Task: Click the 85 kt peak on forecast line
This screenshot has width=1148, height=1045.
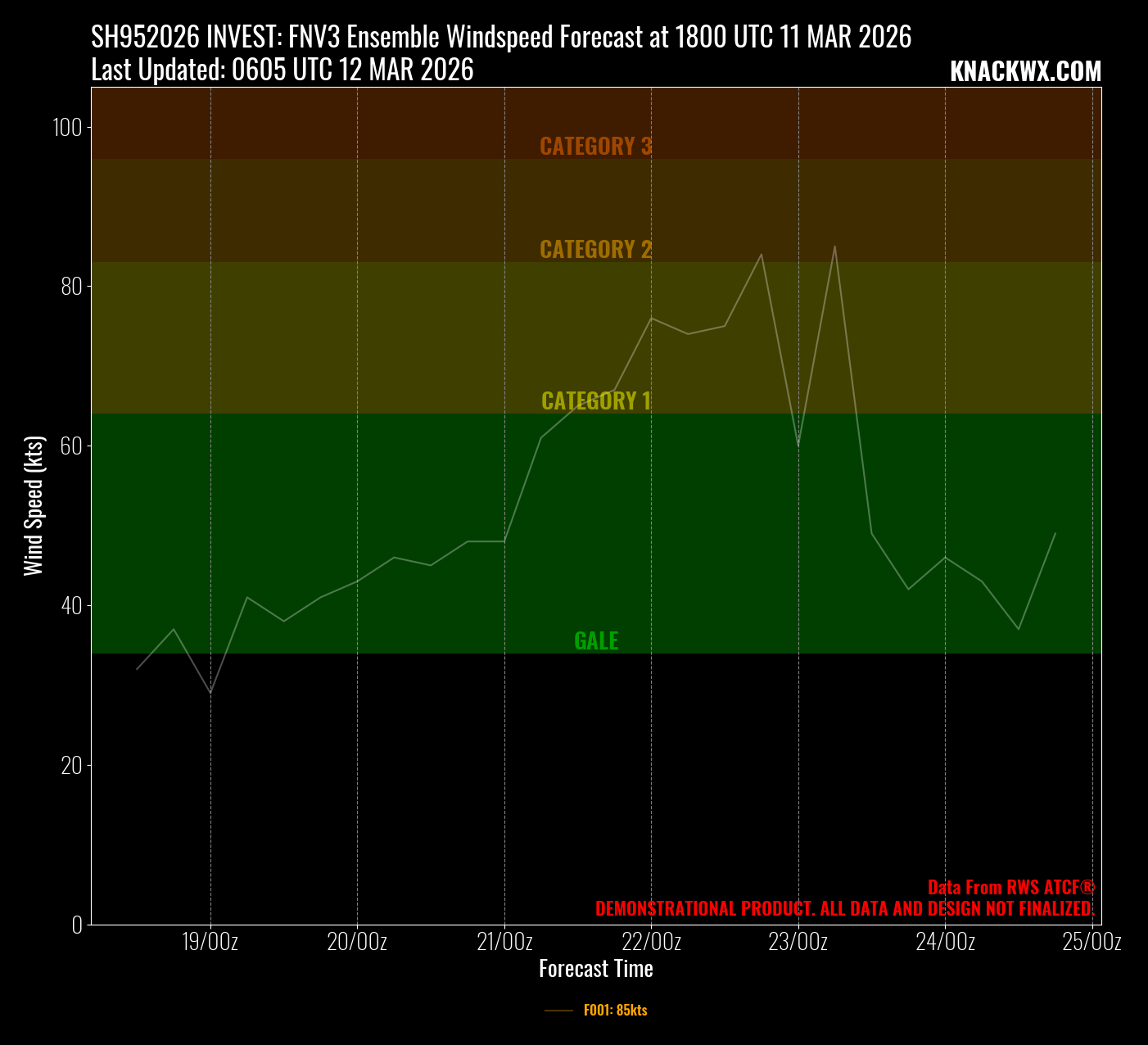Action: point(834,246)
